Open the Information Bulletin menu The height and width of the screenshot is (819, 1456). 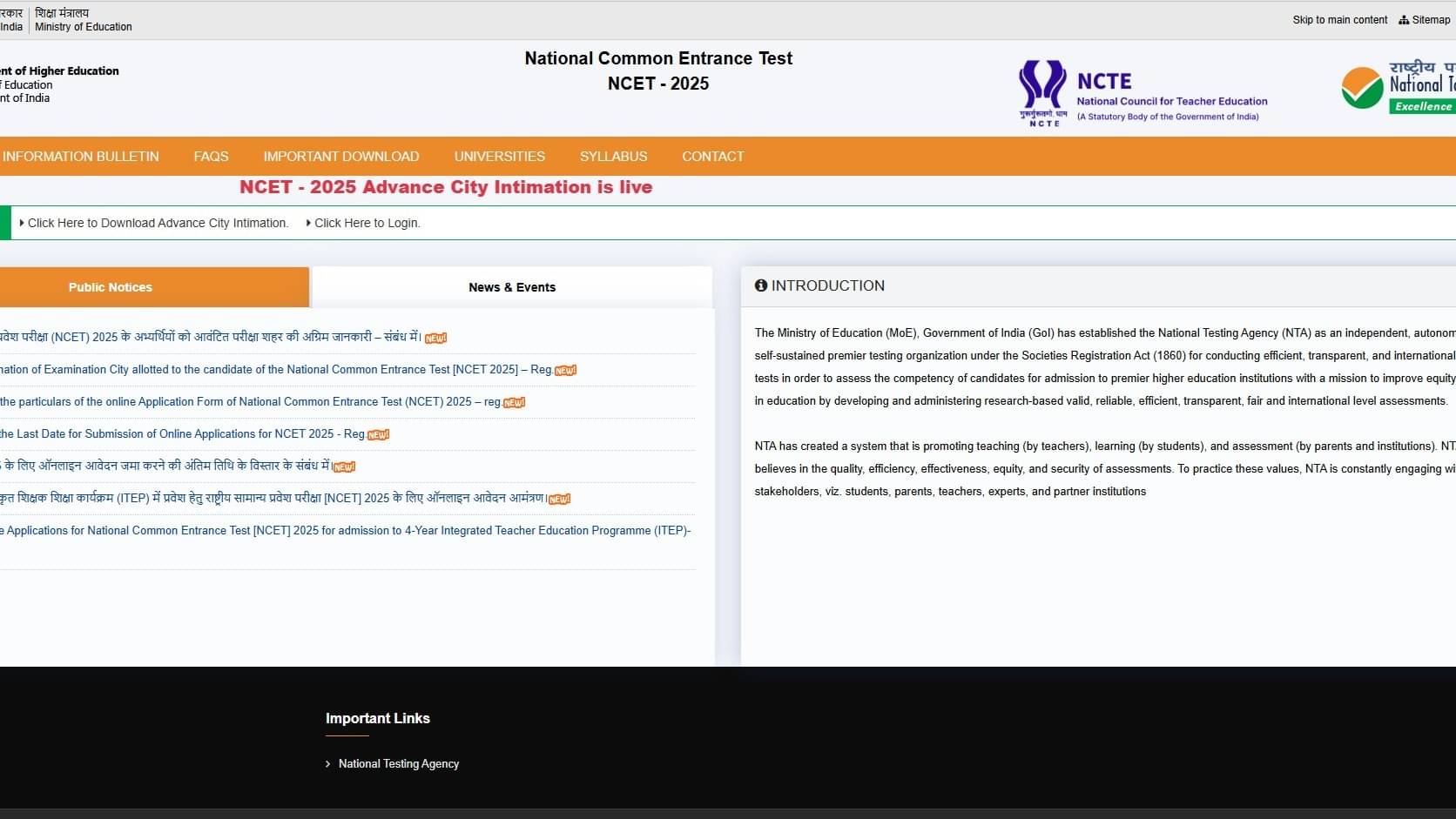point(81,157)
